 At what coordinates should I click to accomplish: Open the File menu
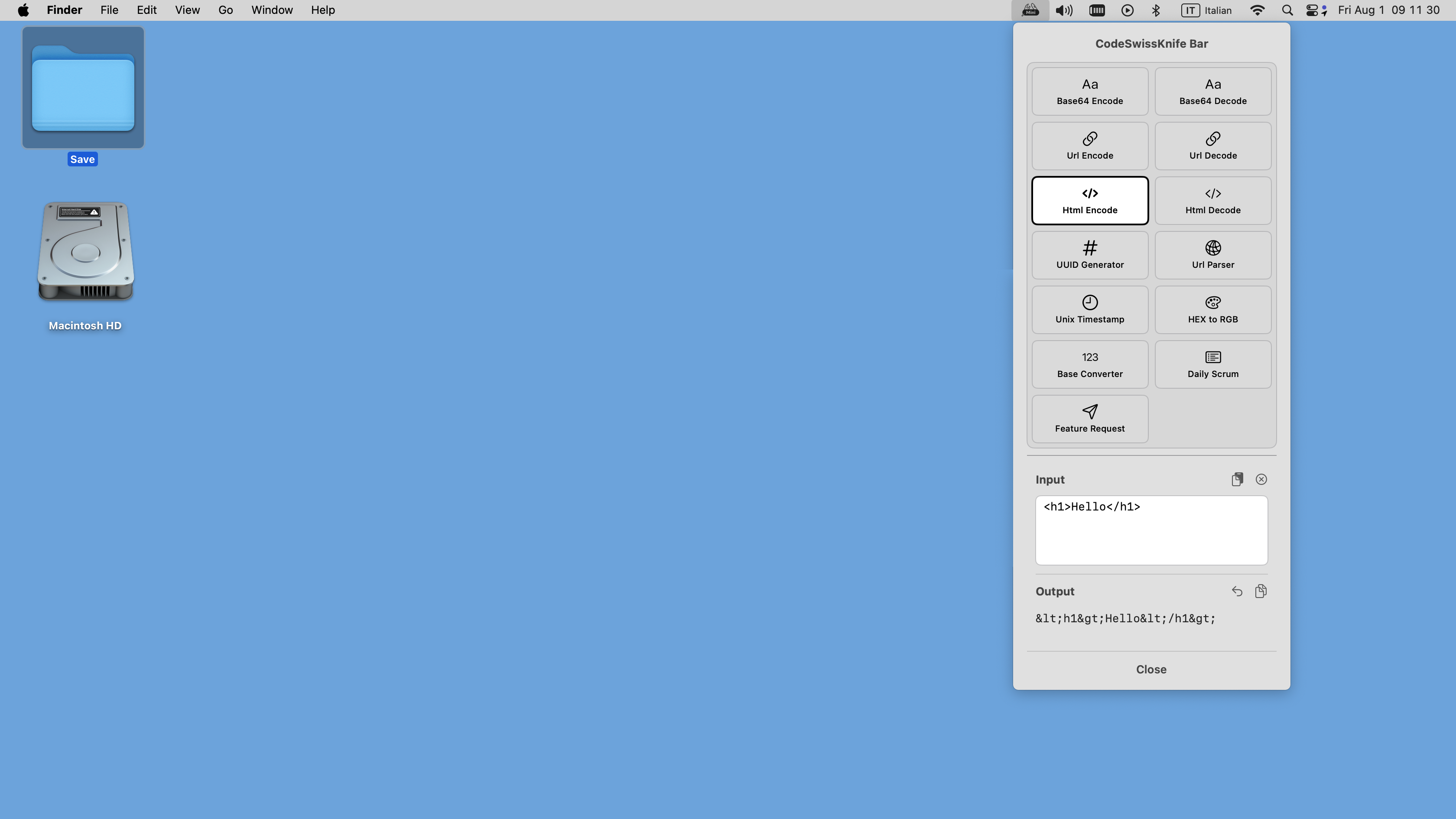[109, 10]
